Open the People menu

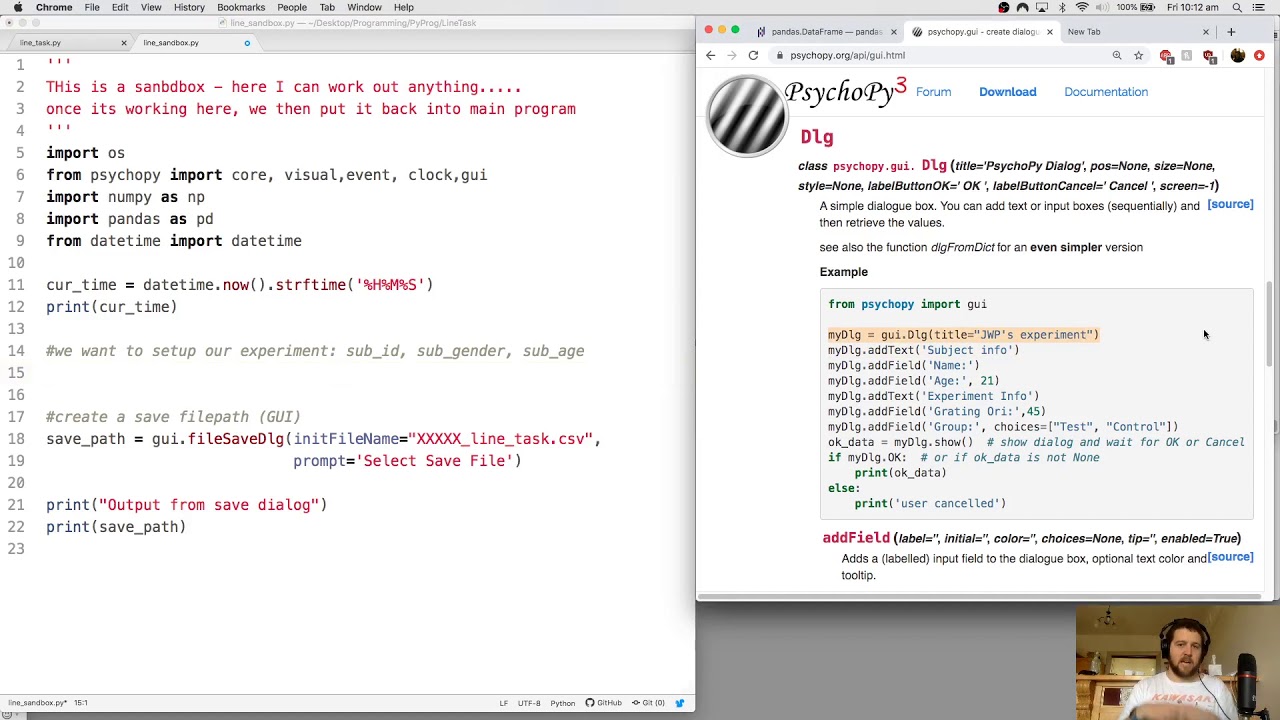point(292,7)
